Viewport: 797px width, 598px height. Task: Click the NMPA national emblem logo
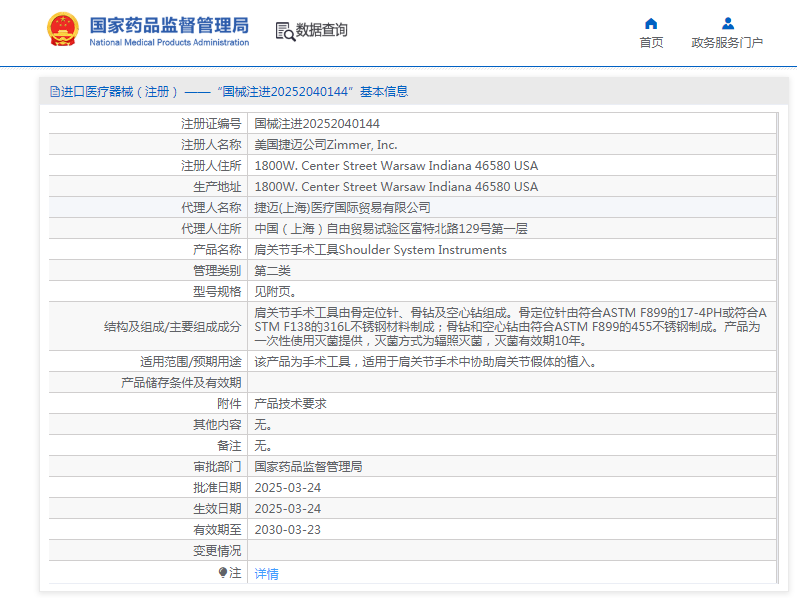[63, 29]
